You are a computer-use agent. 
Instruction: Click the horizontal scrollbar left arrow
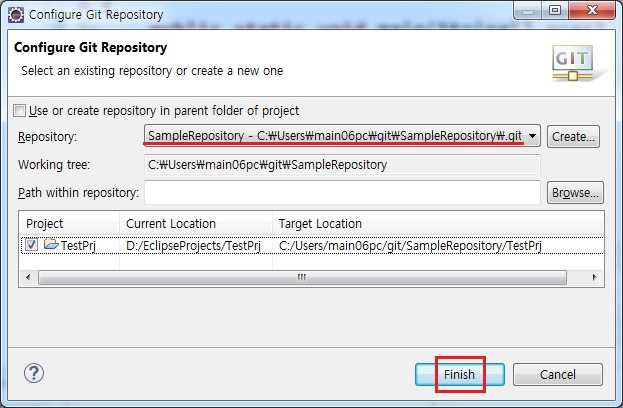click(28, 277)
